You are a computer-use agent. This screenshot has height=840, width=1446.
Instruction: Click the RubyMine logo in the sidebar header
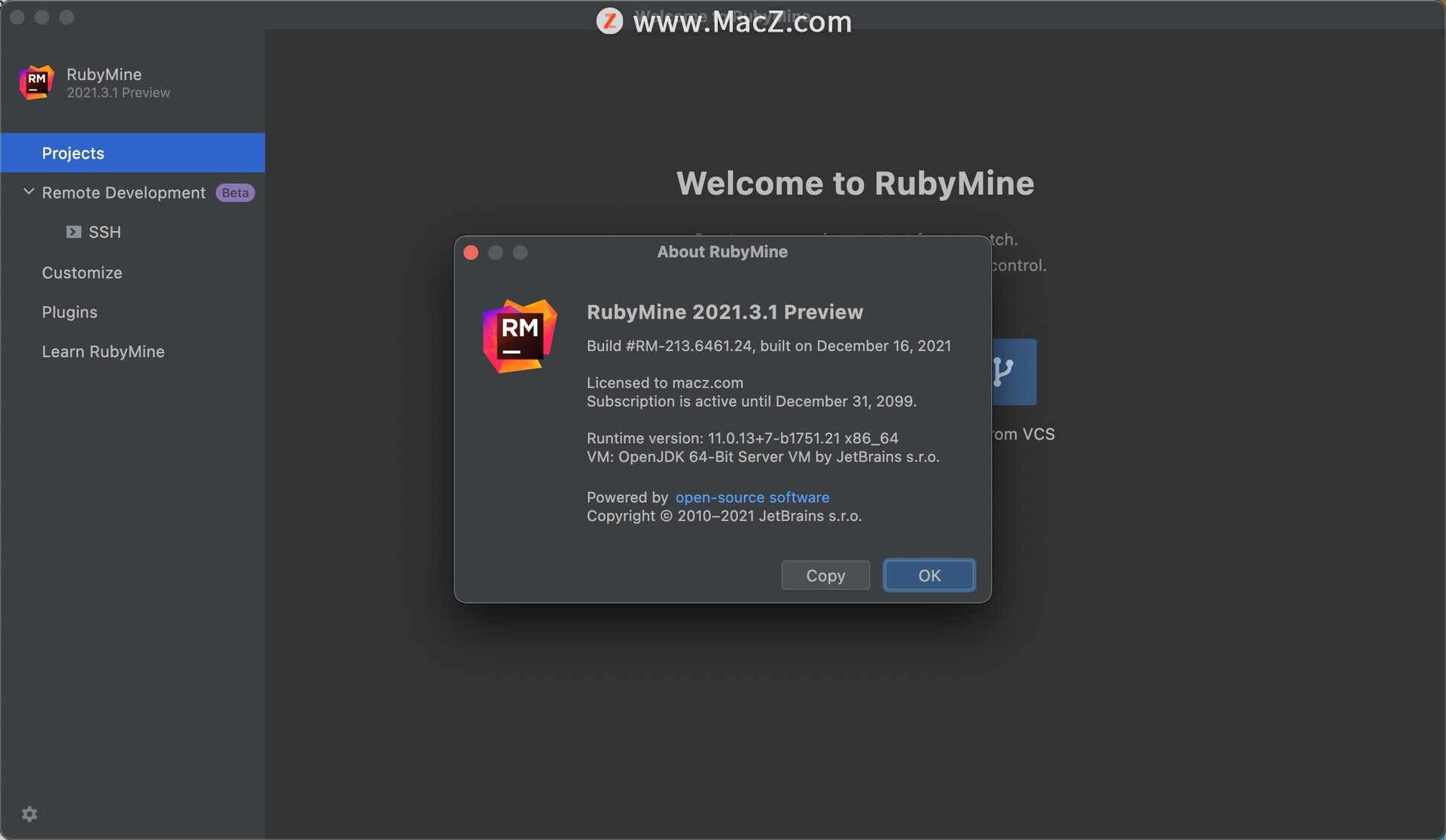[36, 82]
